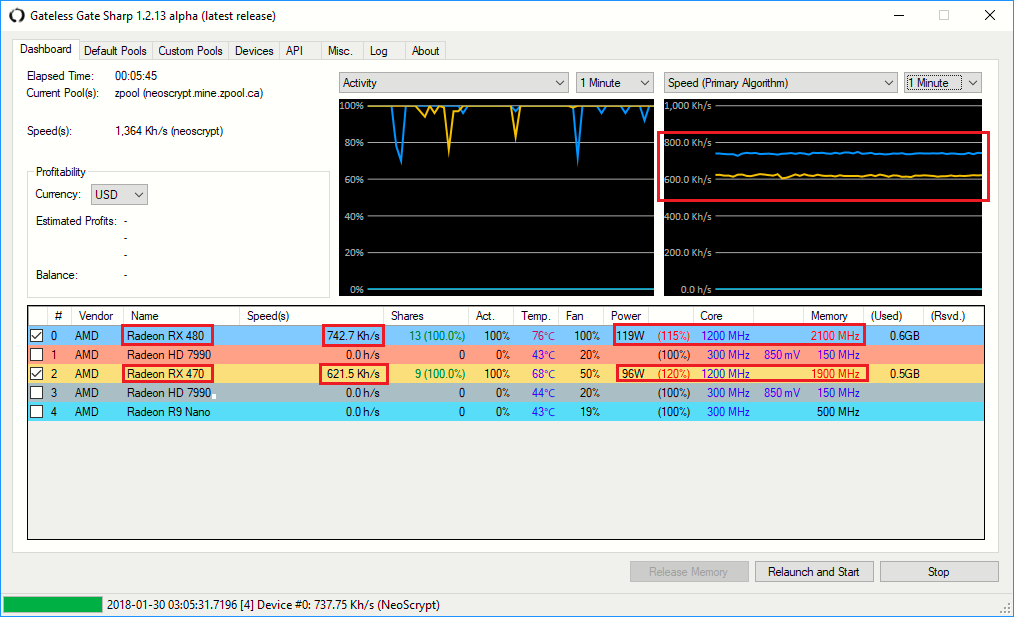The image size is (1014, 617).
Task: Click the 742.7 Kh/s speed value
Action: click(x=353, y=336)
